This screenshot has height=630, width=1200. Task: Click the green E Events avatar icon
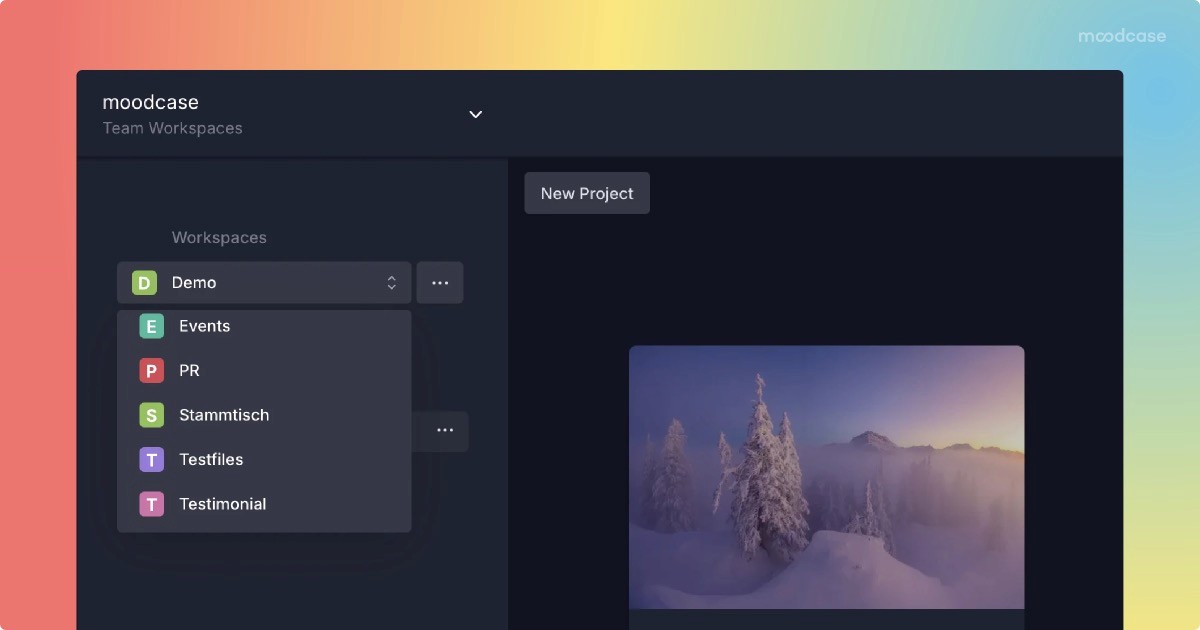[151, 326]
